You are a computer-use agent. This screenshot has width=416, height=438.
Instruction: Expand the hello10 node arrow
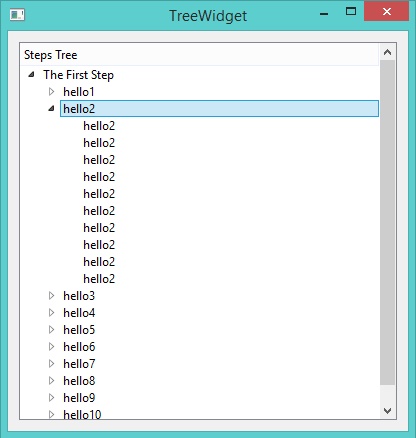pyautogui.click(x=51, y=414)
